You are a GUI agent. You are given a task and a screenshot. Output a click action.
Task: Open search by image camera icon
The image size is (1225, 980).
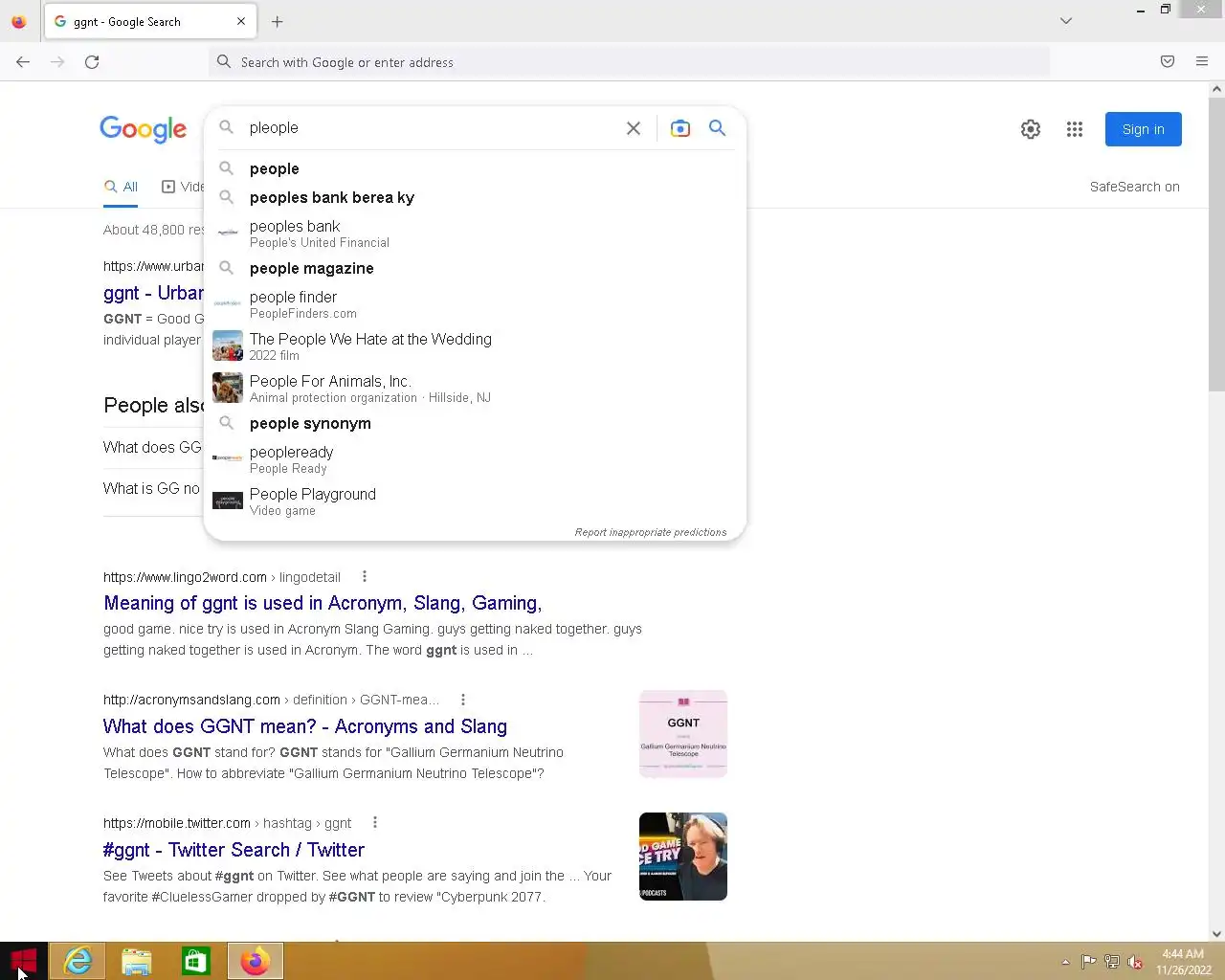680,128
